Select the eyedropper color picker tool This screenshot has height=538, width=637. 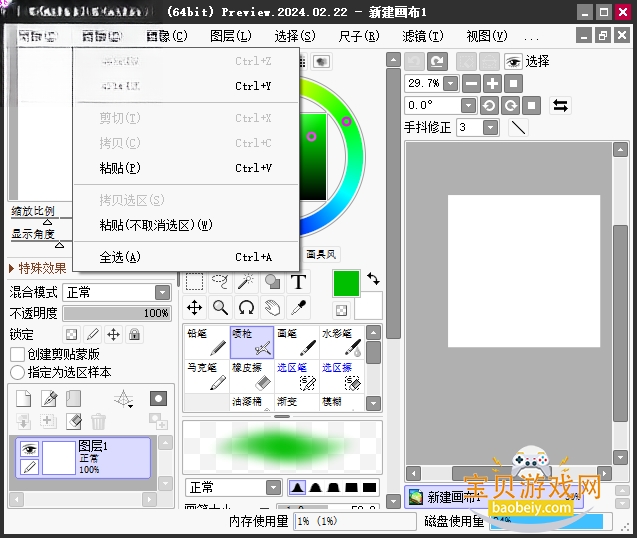point(298,308)
